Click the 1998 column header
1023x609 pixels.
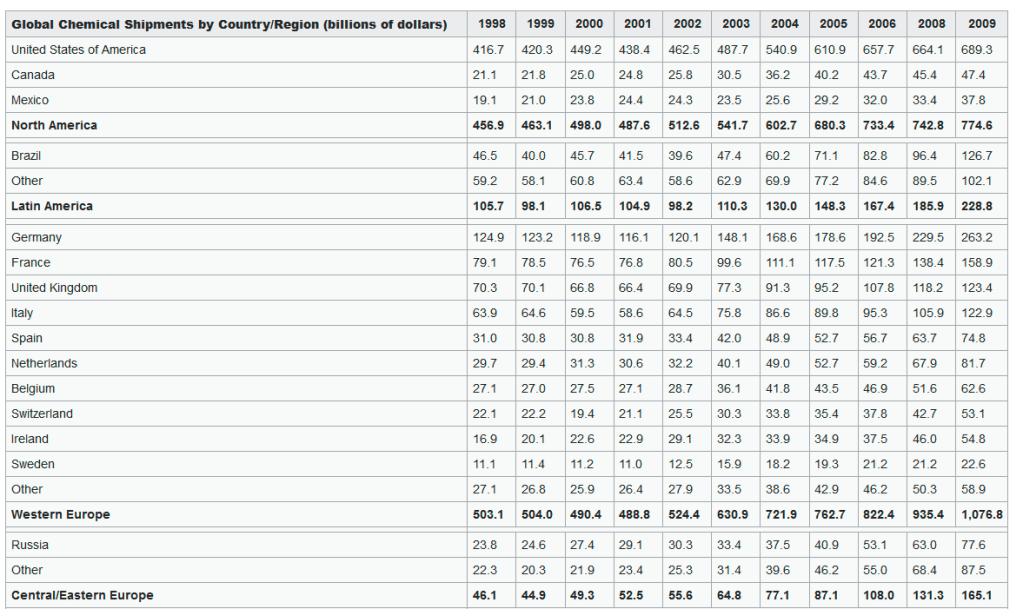[x=490, y=24]
